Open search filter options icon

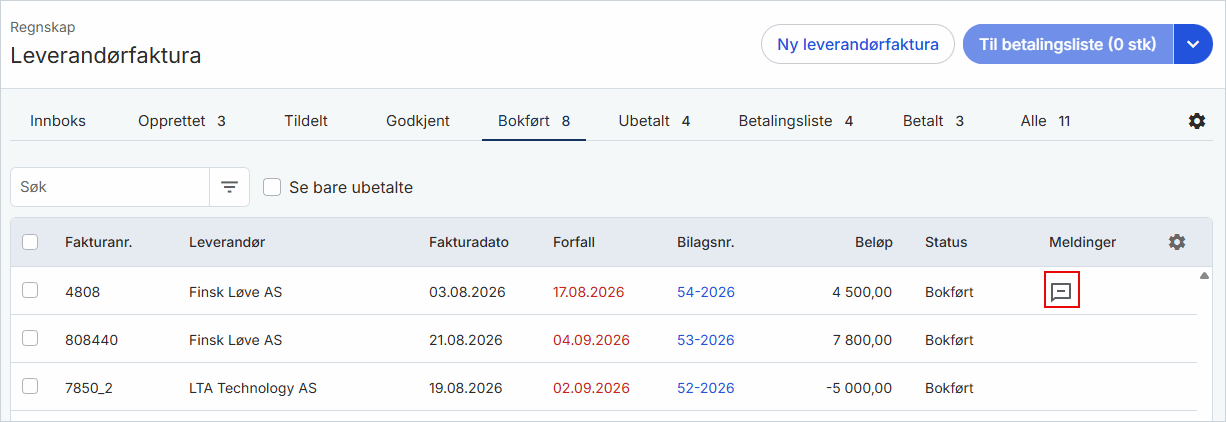pos(229,187)
